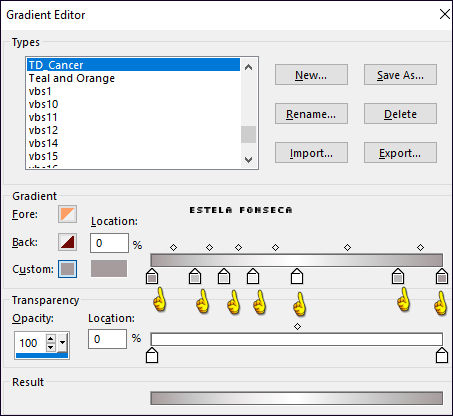Click the Save As... button
Viewport: 453px width, 416px height.
tap(400, 75)
